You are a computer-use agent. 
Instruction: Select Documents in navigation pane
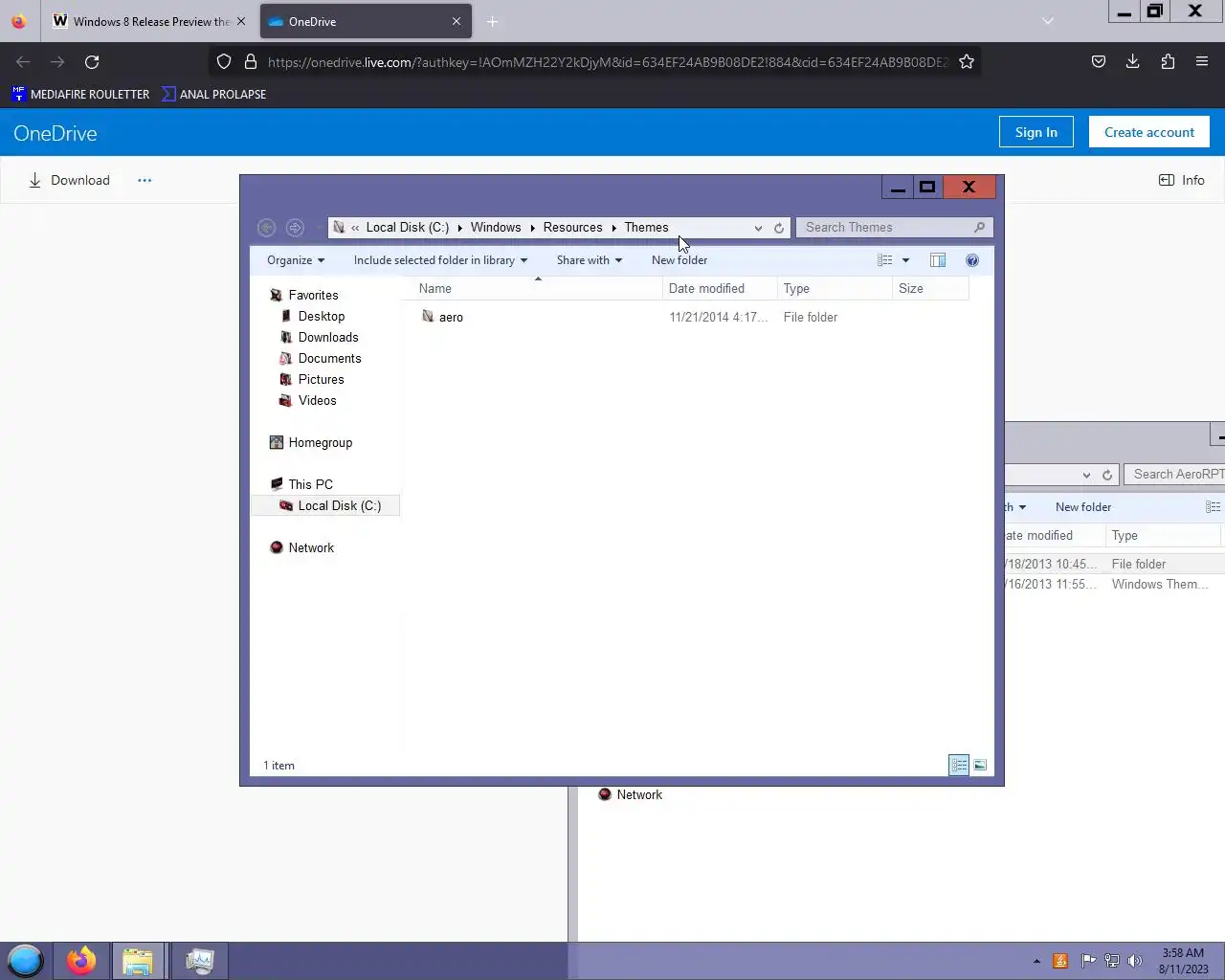point(329,358)
